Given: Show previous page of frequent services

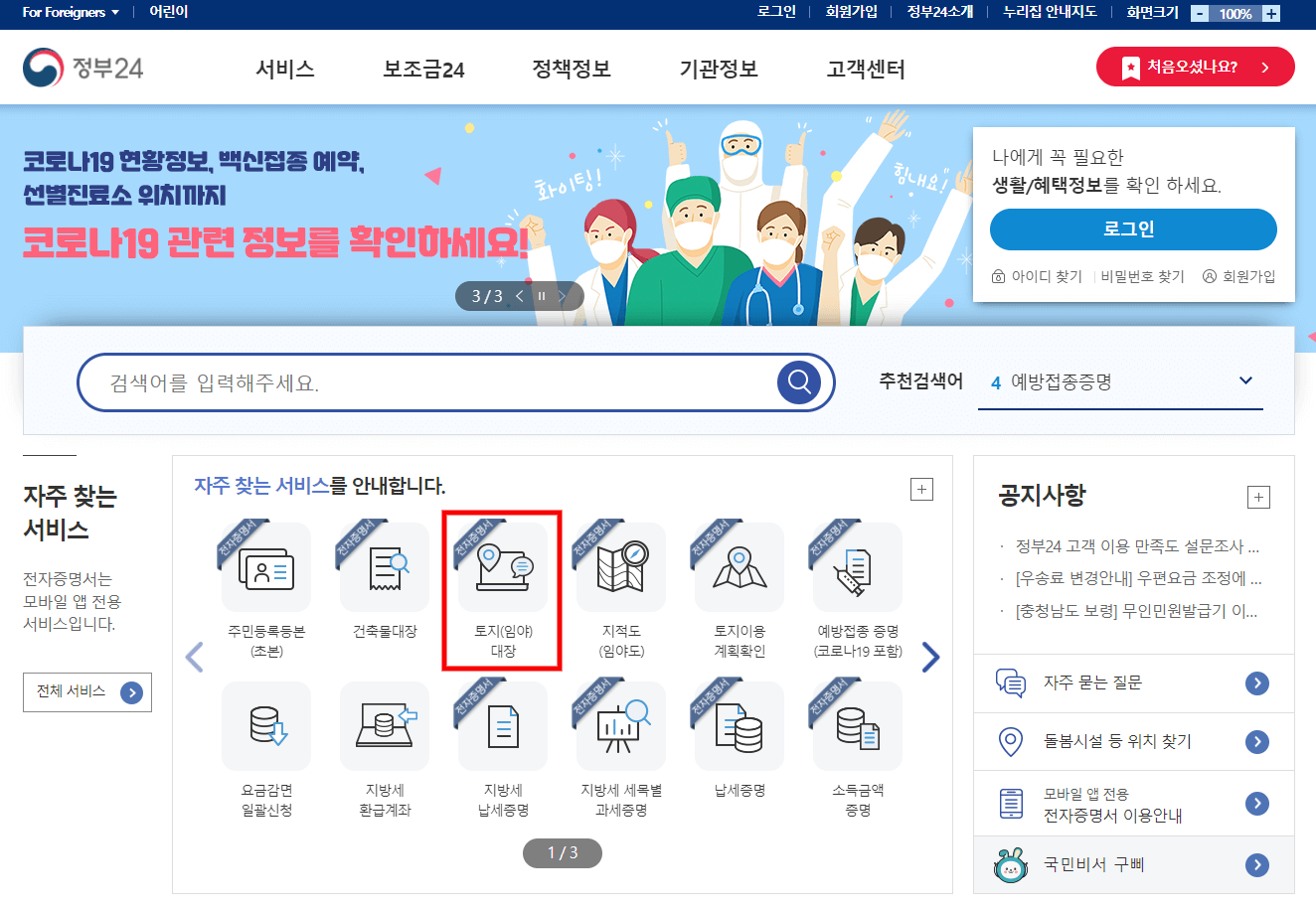Looking at the screenshot, I should (195, 657).
